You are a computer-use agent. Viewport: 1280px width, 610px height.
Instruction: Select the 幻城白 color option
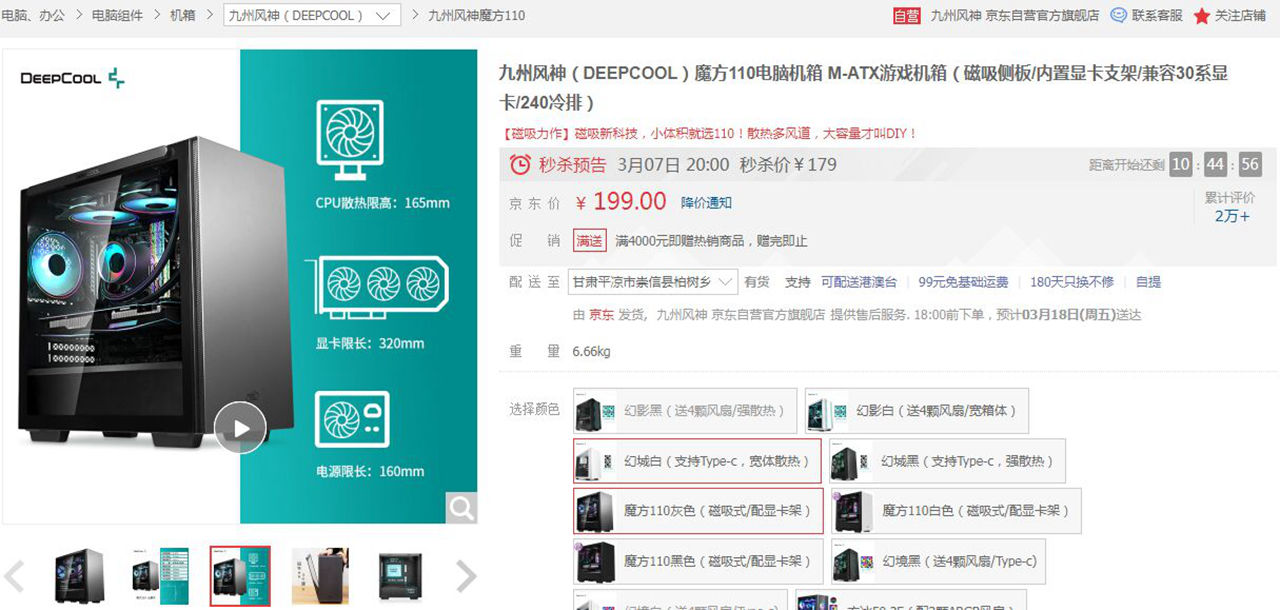pyautogui.click(x=697, y=461)
